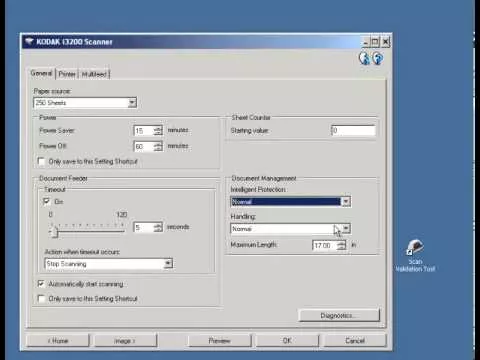
Task: Click the Cancel button
Action: click(355, 340)
